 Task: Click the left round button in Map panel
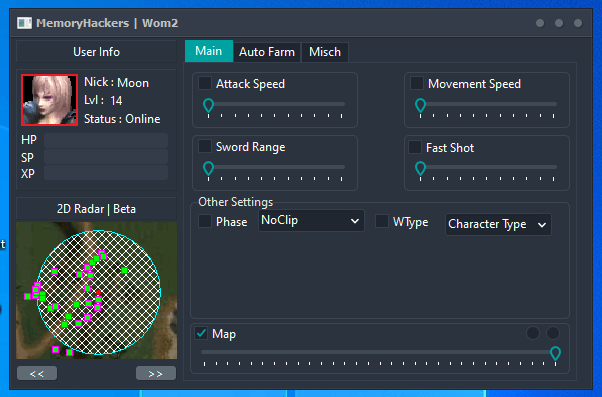[533, 333]
